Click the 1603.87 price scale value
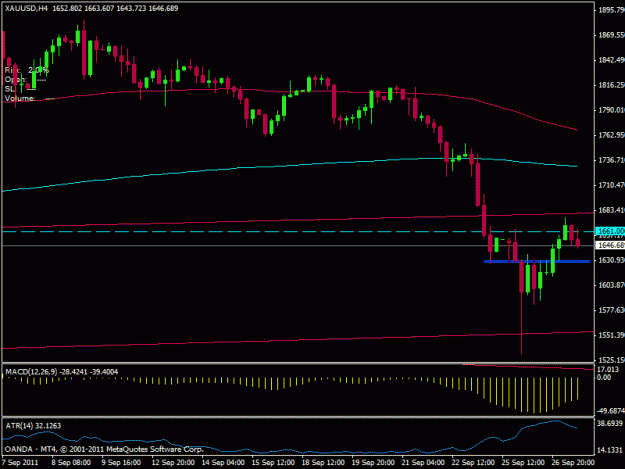625x469 pixels. pyautogui.click(x=611, y=285)
